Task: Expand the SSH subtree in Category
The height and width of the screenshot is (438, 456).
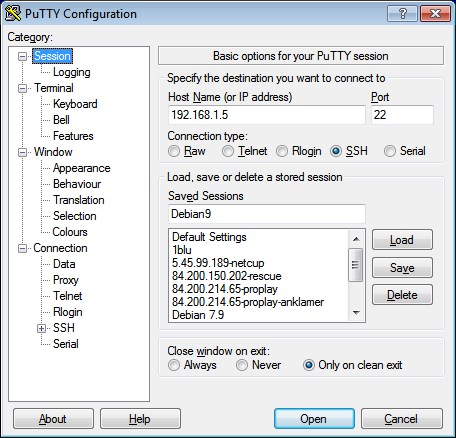Action: pyautogui.click(x=41, y=328)
